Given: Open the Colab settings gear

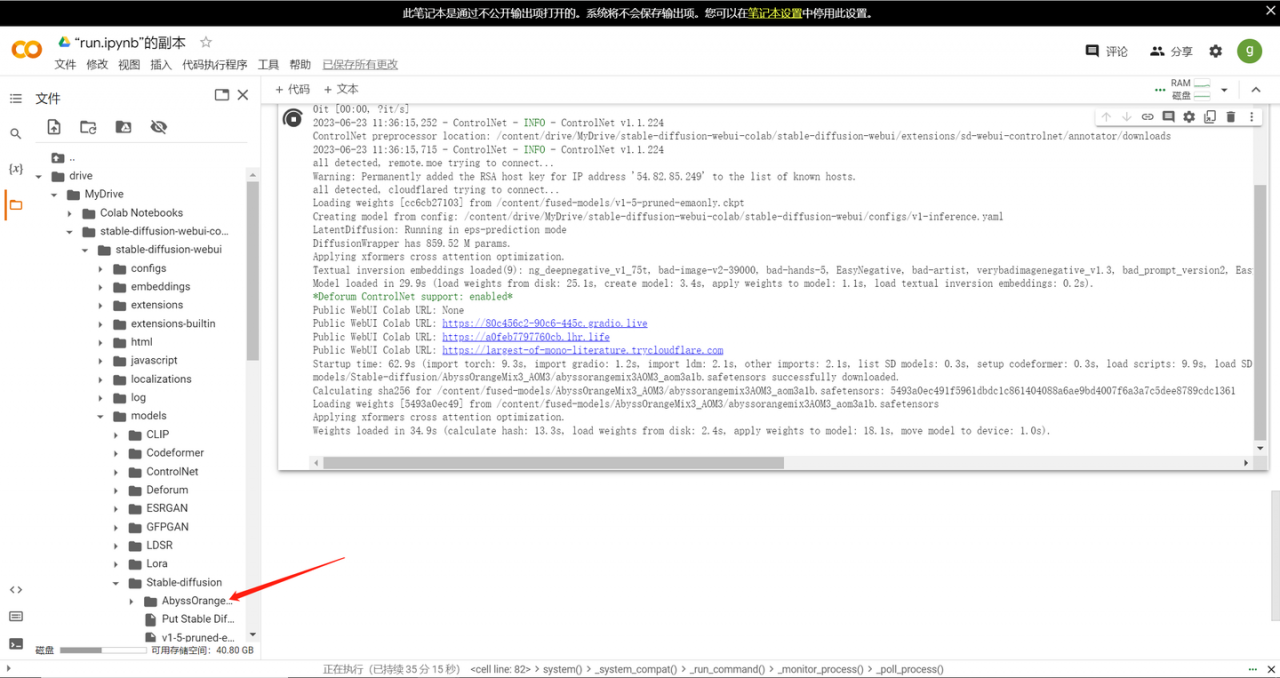Looking at the screenshot, I should (x=1216, y=51).
